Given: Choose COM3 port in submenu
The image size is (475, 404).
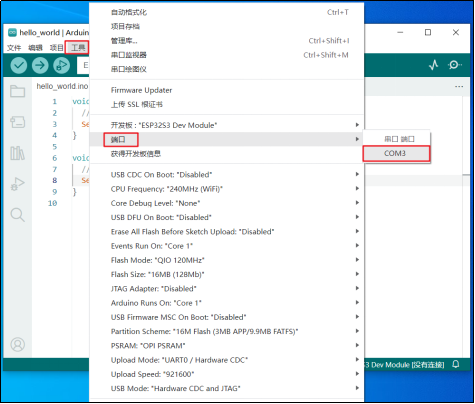Looking at the screenshot, I should [x=396, y=154].
